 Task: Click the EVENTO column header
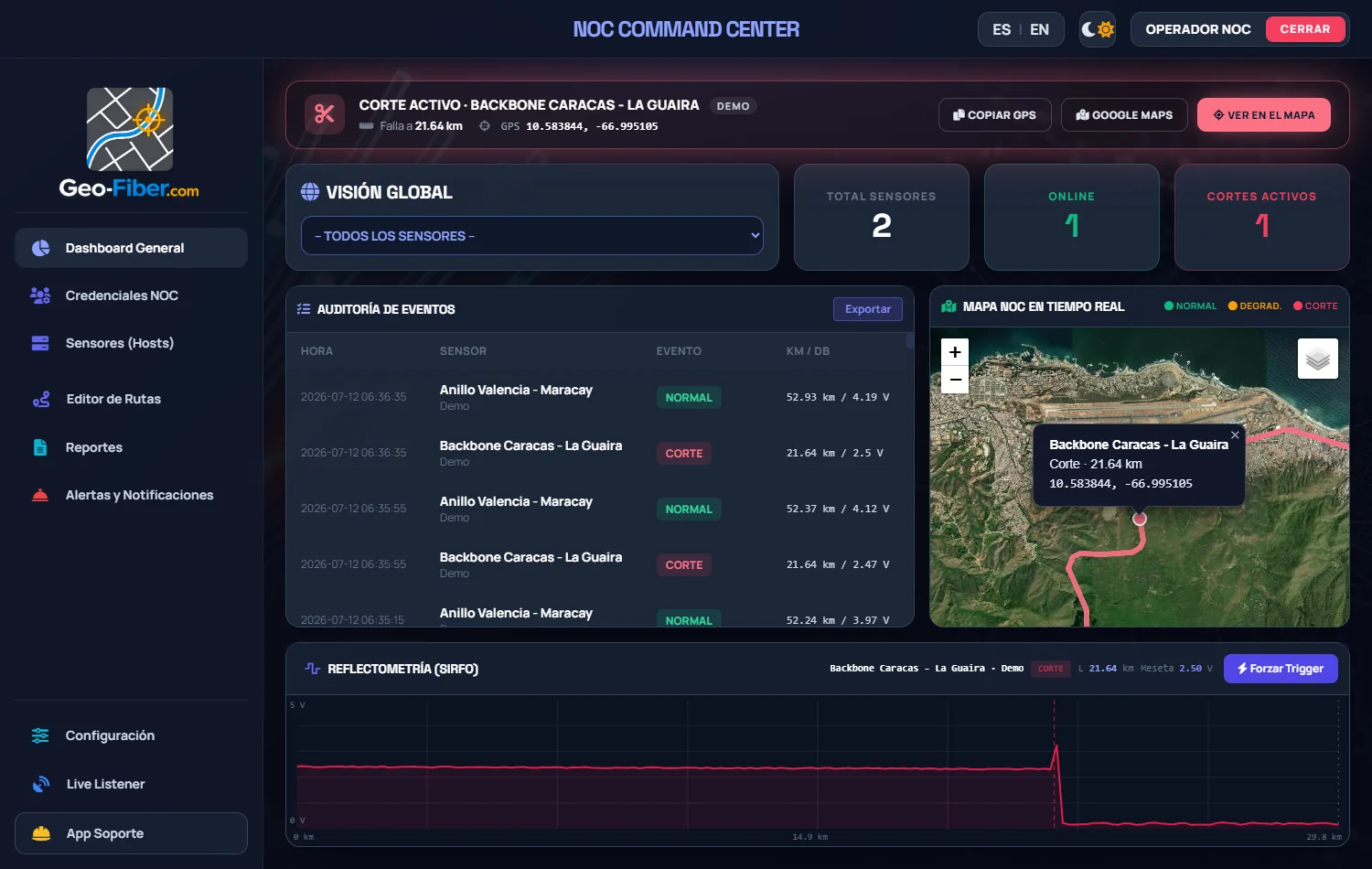tap(679, 351)
